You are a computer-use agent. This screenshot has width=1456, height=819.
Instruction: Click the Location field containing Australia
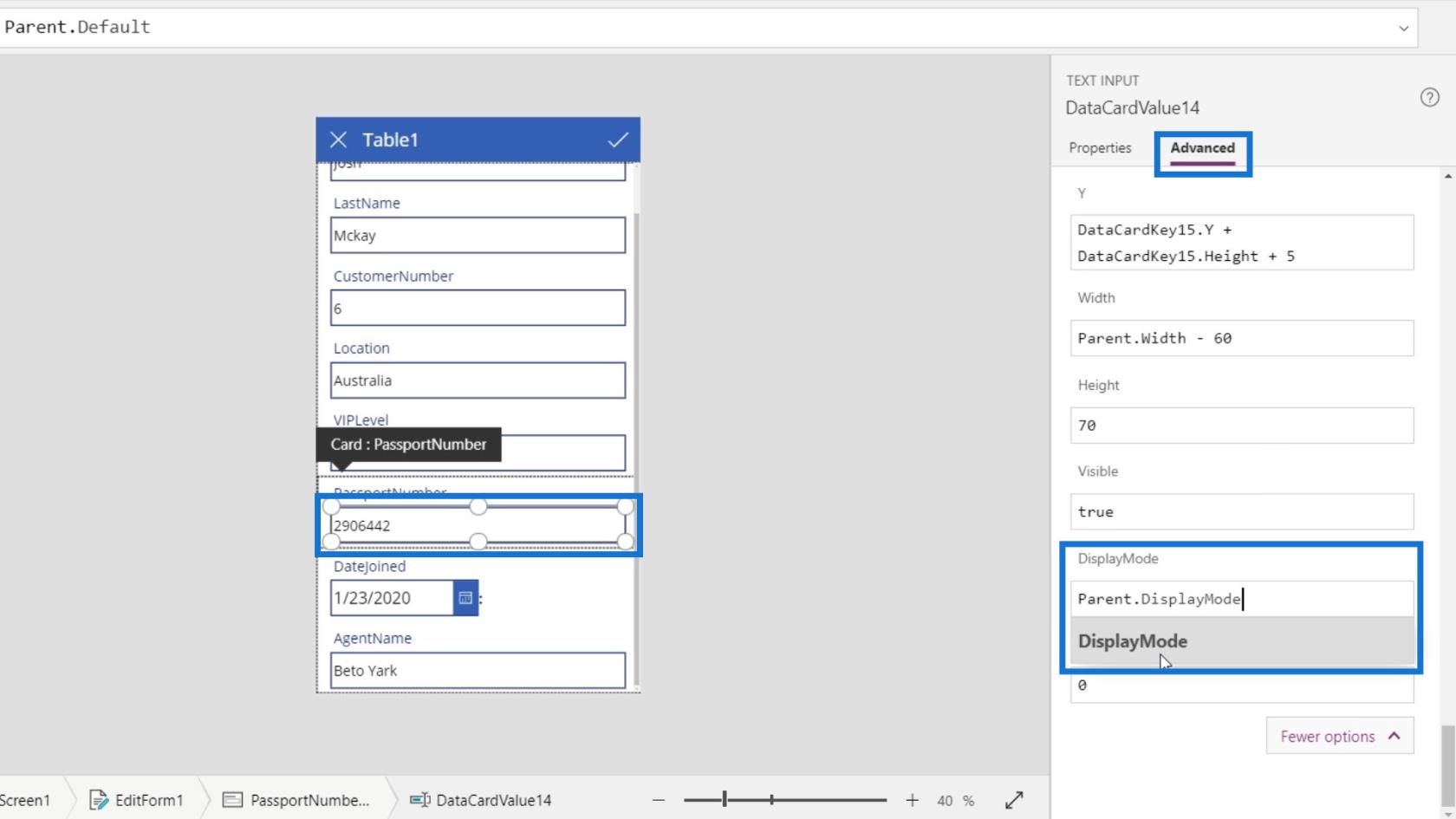click(x=478, y=380)
